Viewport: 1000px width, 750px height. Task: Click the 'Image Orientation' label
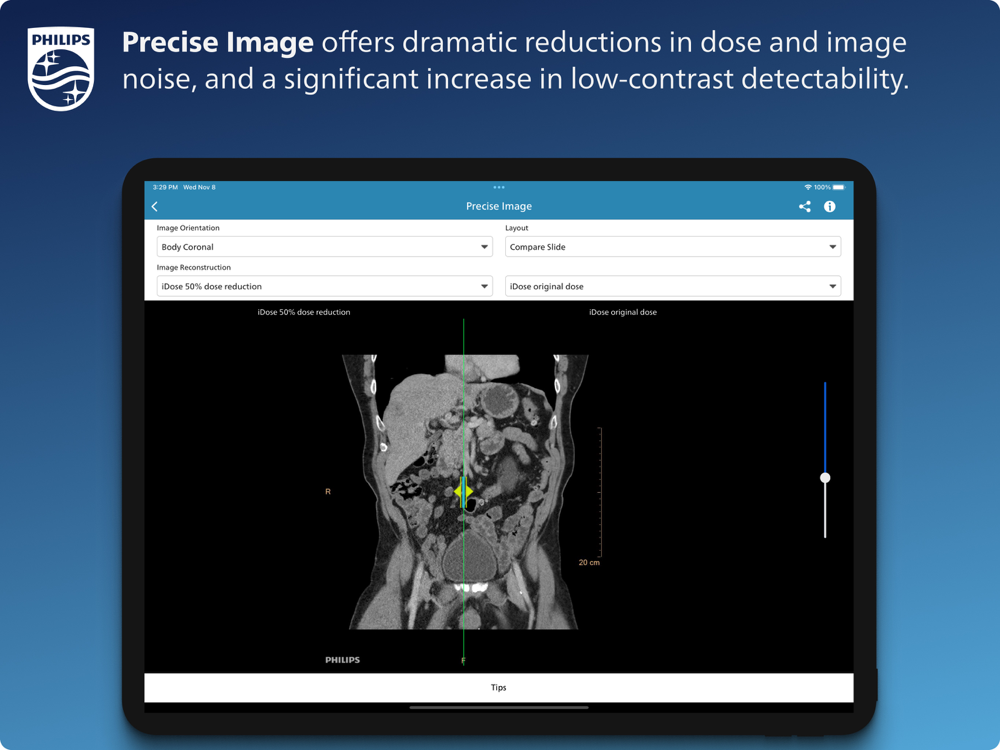tap(188, 228)
